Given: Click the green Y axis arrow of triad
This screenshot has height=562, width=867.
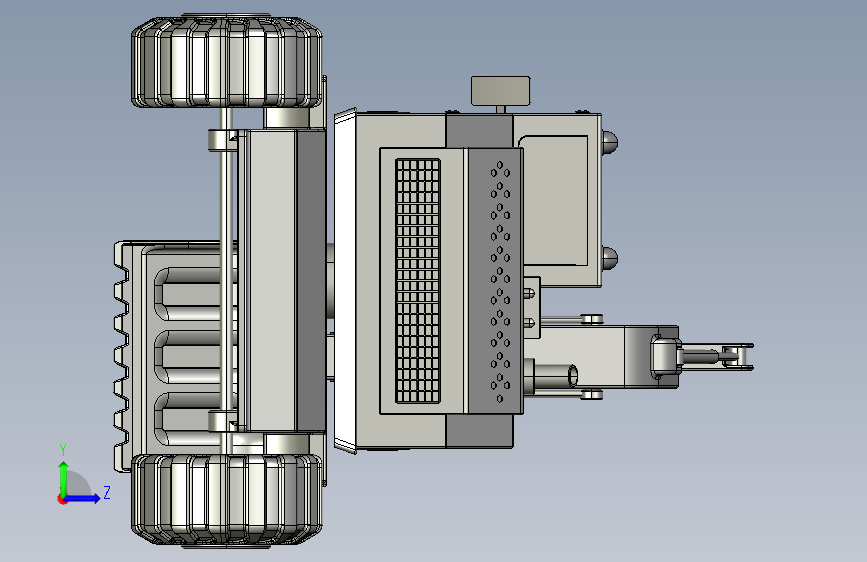Looking at the screenshot, I should (64, 478).
